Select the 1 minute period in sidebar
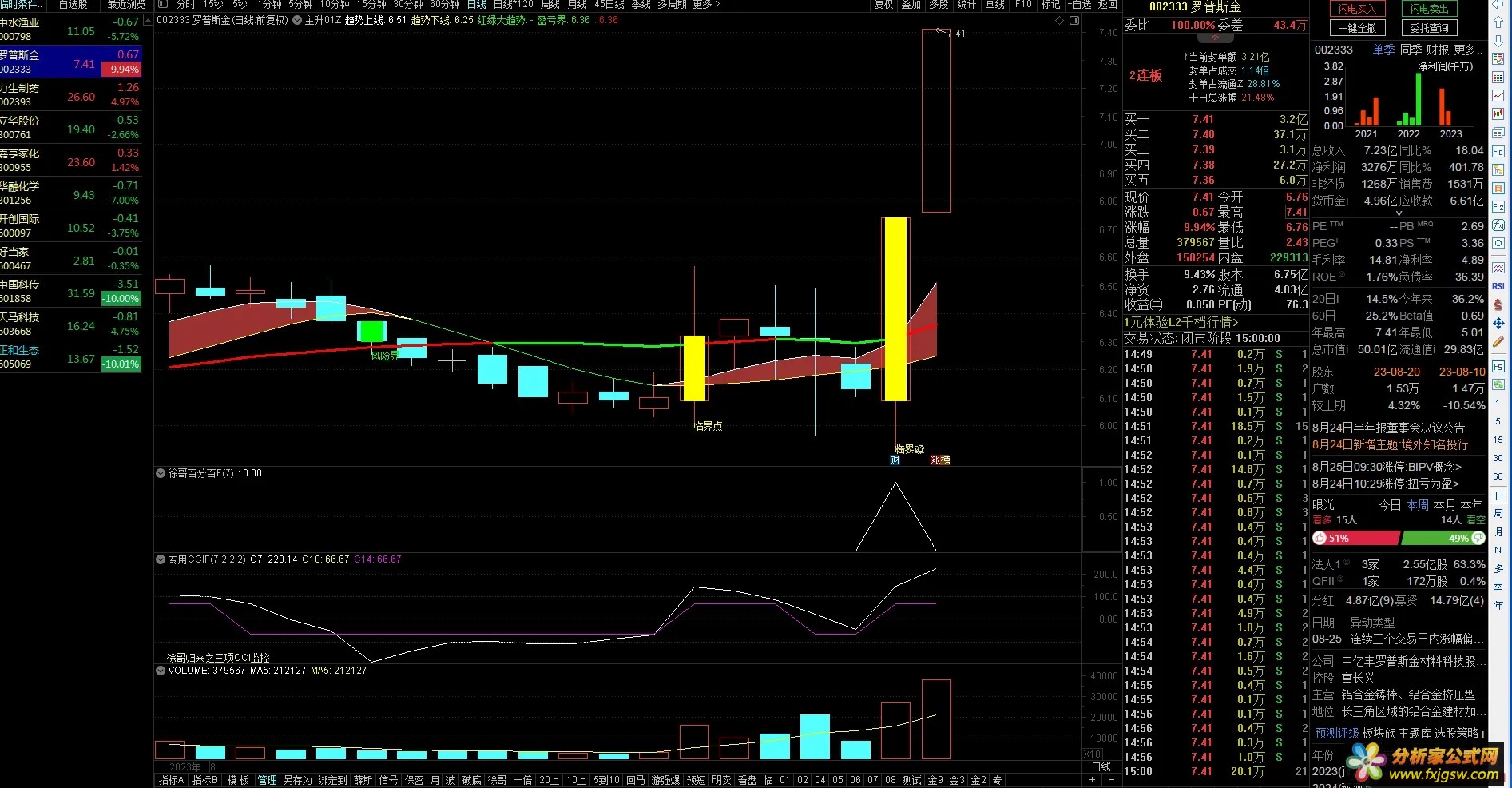The height and width of the screenshot is (788, 1512). click(1498, 403)
